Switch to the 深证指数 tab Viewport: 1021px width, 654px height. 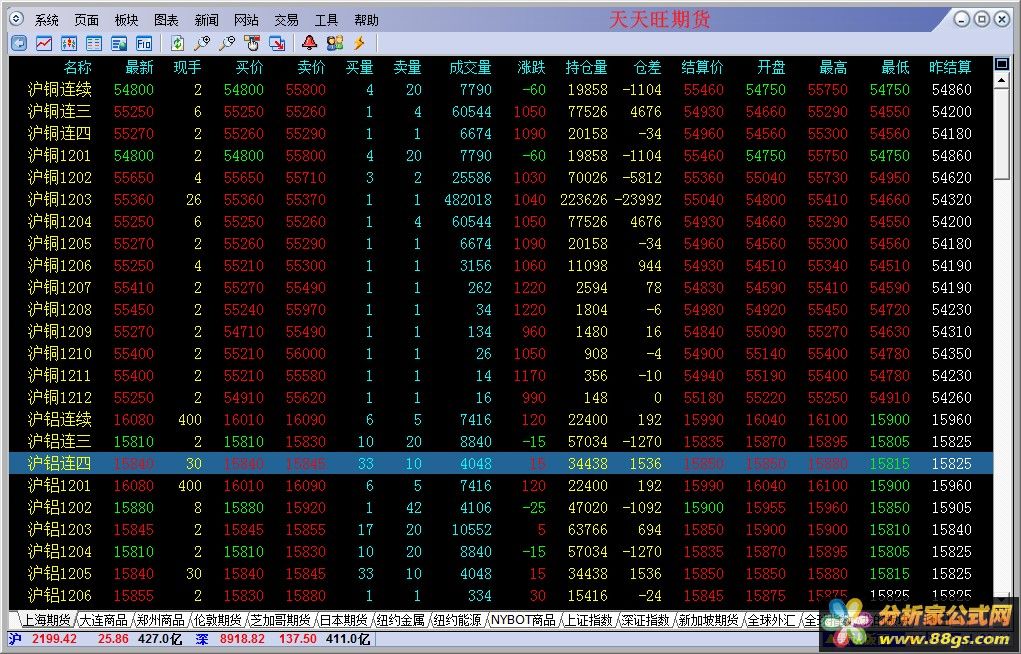click(645, 620)
